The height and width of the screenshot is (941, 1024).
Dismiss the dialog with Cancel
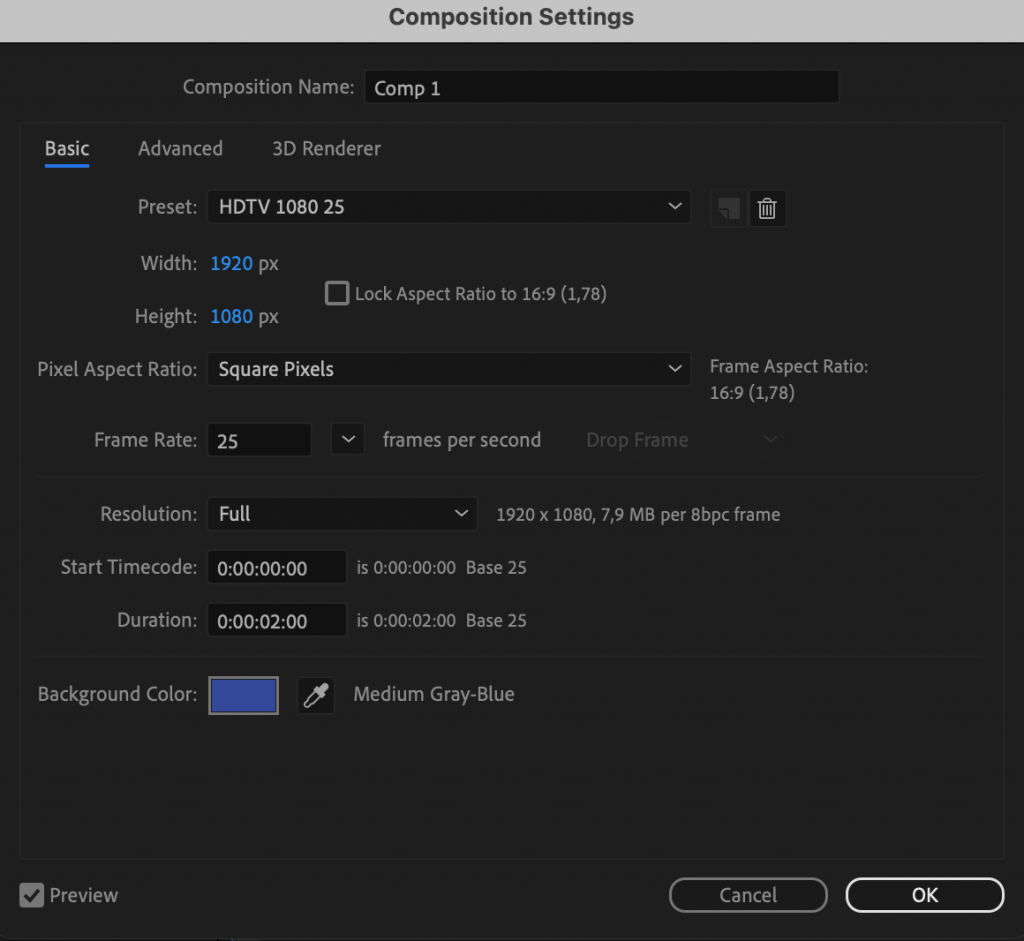click(x=748, y=895)
